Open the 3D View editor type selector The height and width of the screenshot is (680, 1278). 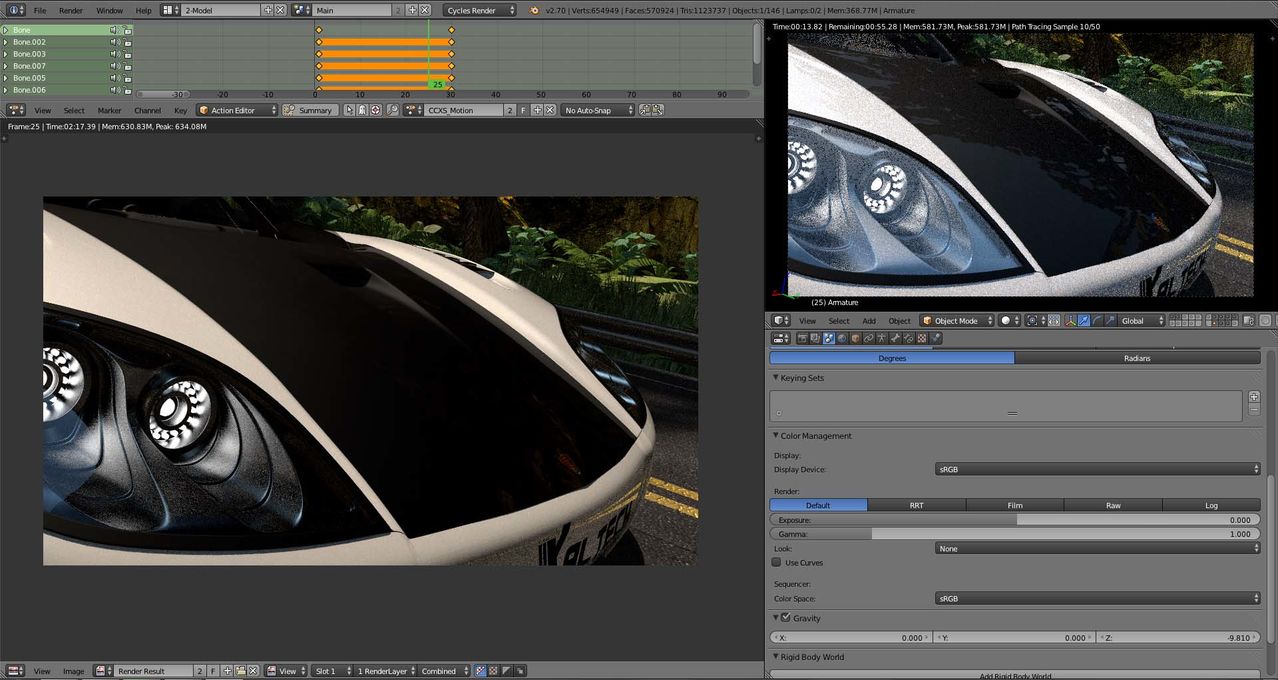pyautogui.click(x=782, y=321)
